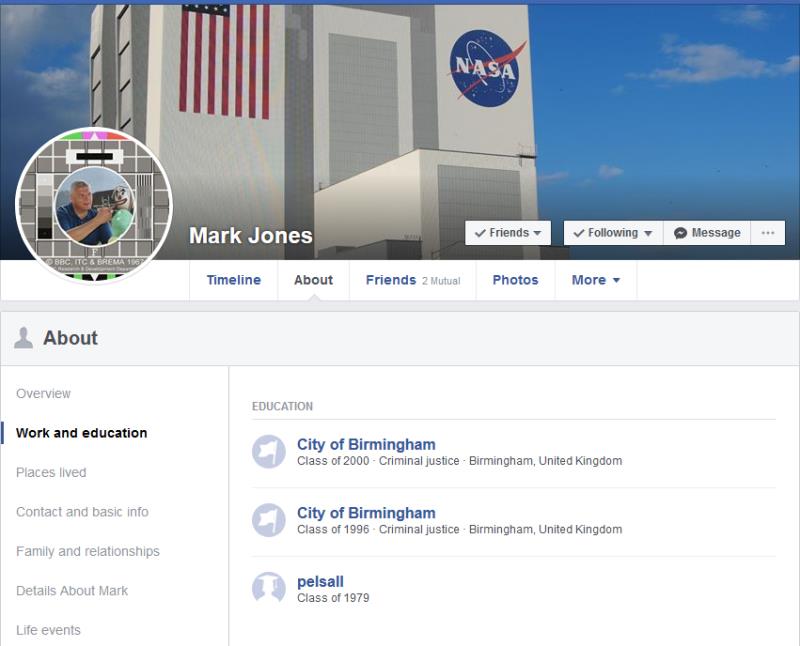The image size is (800, 646).
Task: Open the Friends tab with 2 mutual
Action: coord(412,280)
